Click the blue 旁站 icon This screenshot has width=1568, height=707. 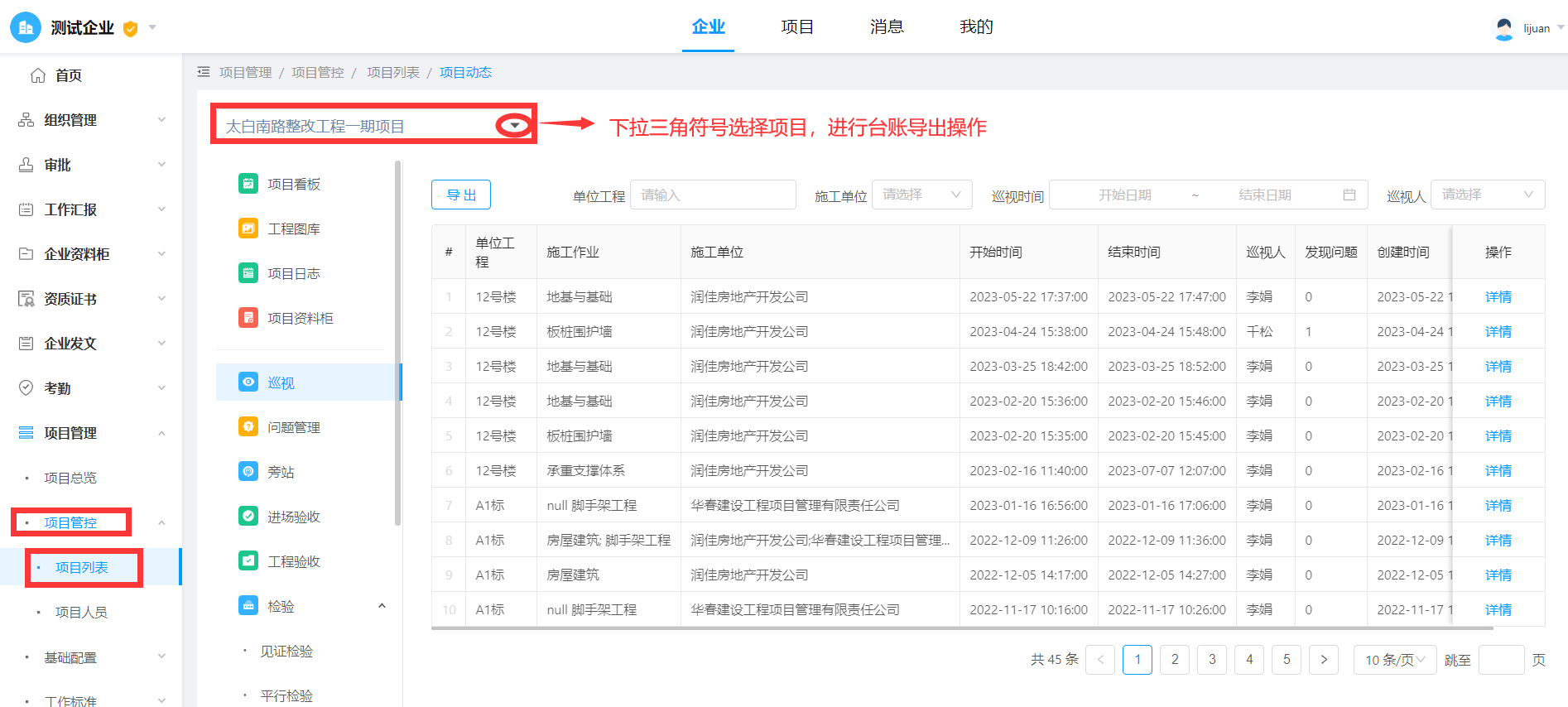tap(248, 471)
